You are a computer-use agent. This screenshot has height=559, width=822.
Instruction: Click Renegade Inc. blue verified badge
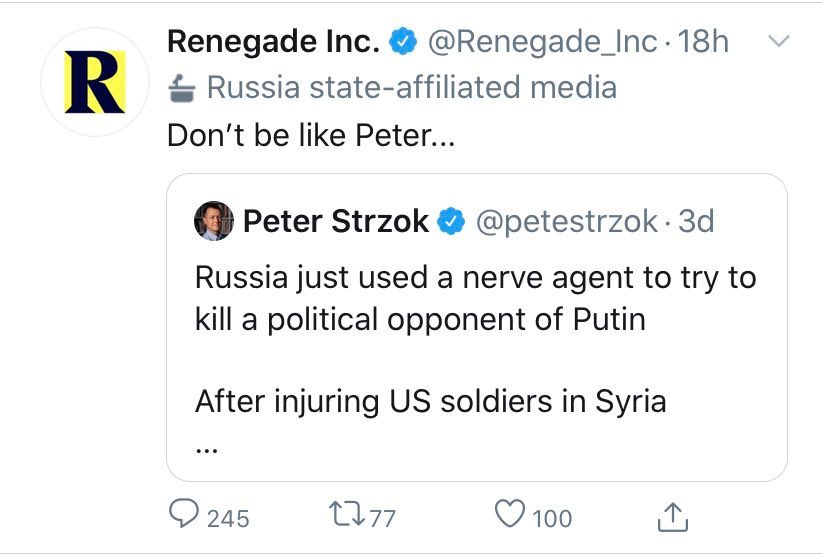coord(403,41)
